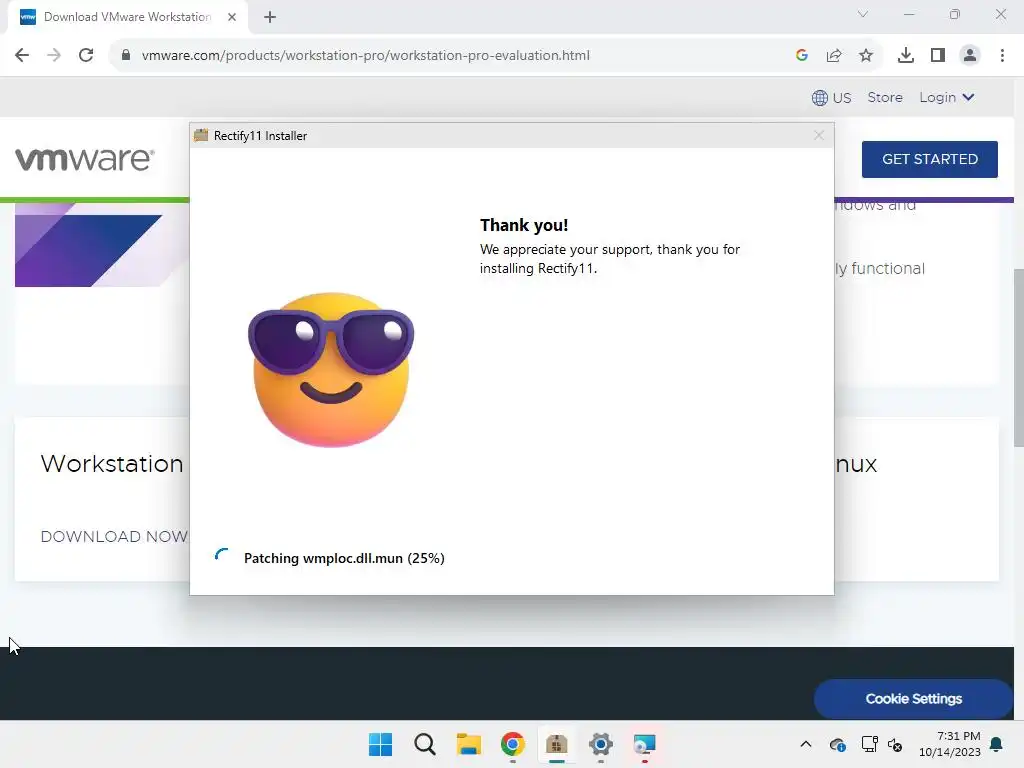The image size is (1024, 768).
Task: Click the GET STARTED button
Action: (929, 159)
